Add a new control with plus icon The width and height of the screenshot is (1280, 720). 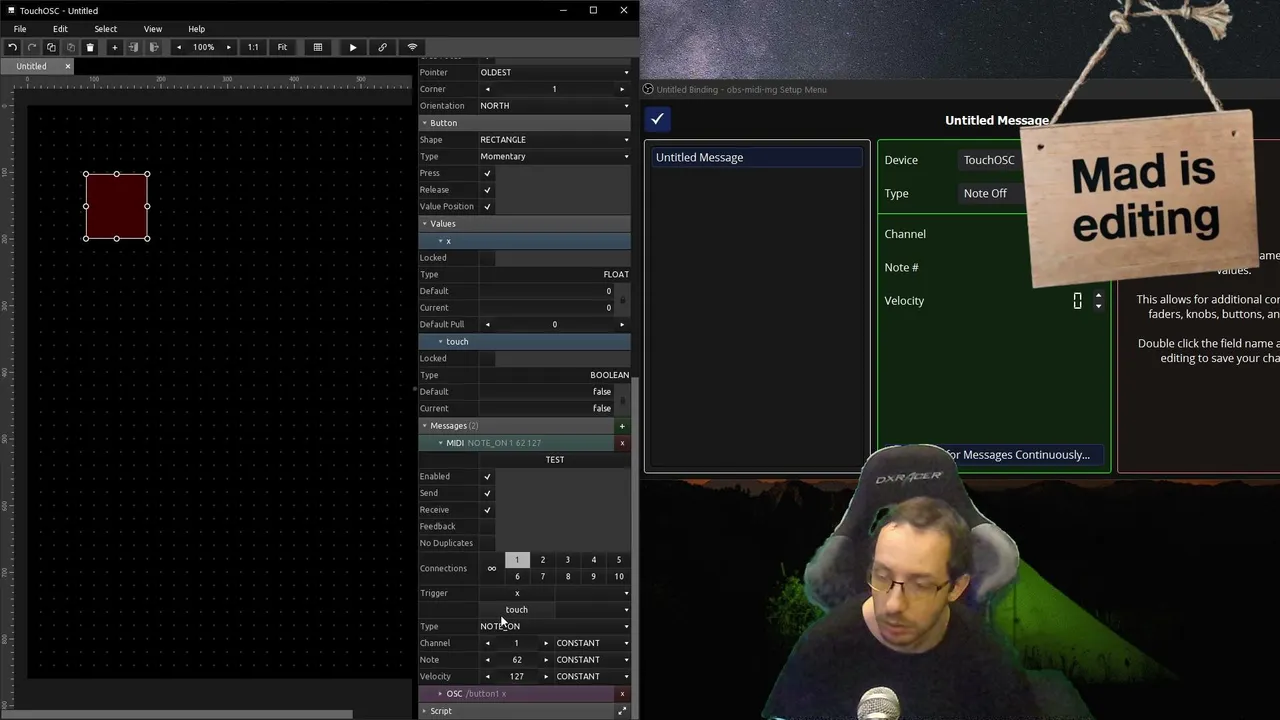pos(114,47)
